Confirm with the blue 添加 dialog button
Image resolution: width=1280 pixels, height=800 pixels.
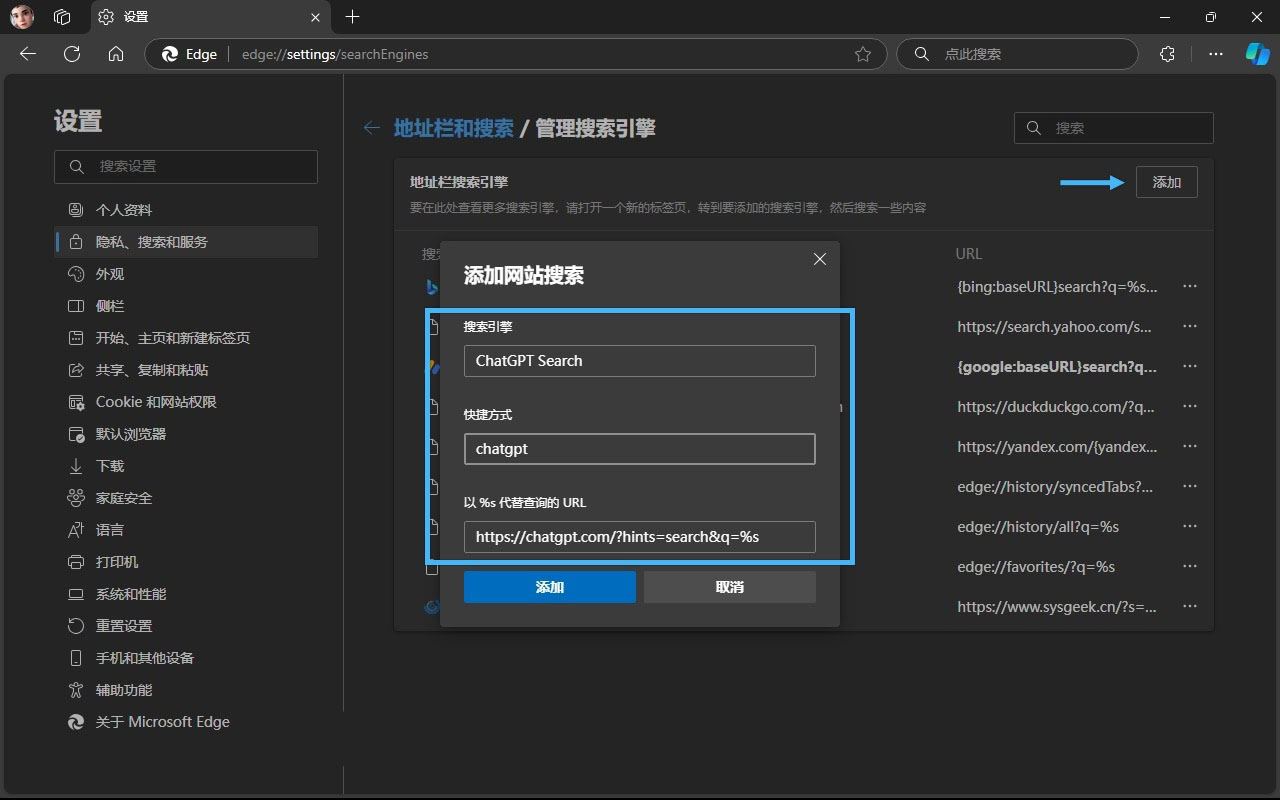click(550, 587)
